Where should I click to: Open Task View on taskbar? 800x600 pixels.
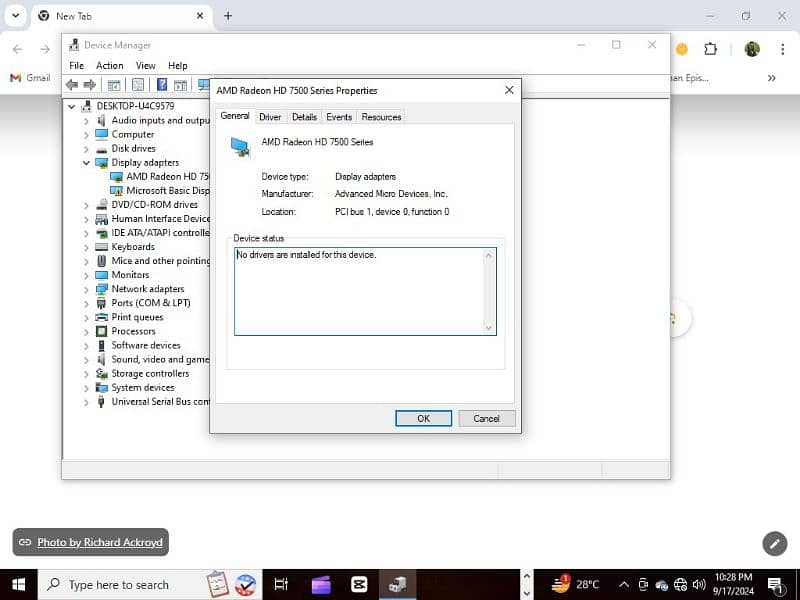(x=281, y=585)
